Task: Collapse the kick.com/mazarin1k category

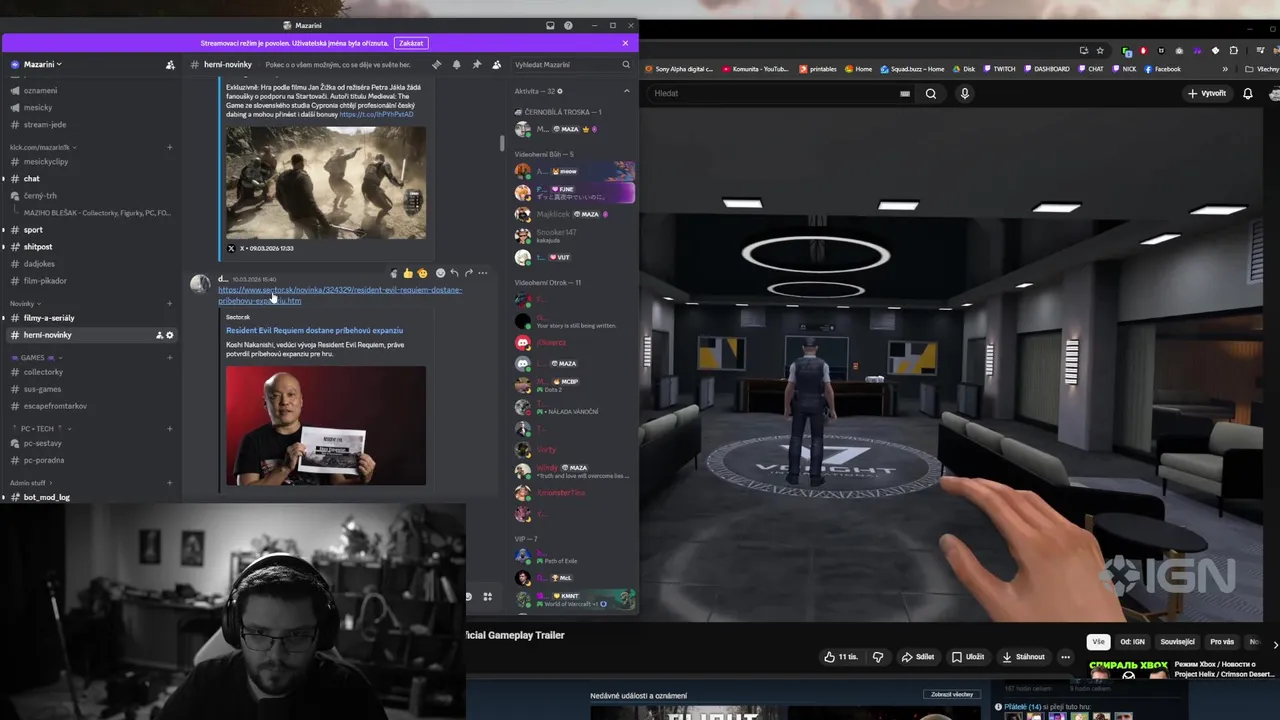Action: 42,147
